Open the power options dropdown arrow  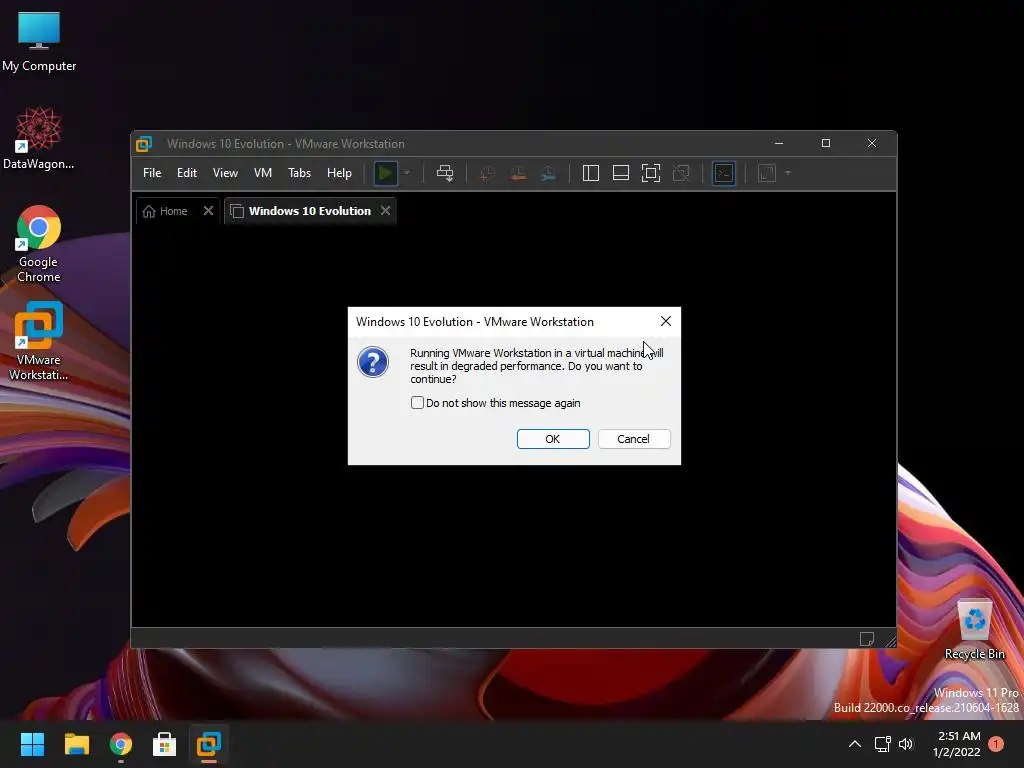tap(407, 173)
